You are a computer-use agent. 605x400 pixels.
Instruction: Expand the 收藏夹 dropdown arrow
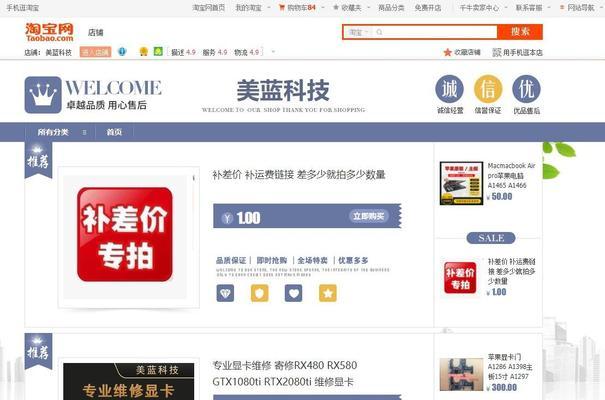[x=368, y=7]
